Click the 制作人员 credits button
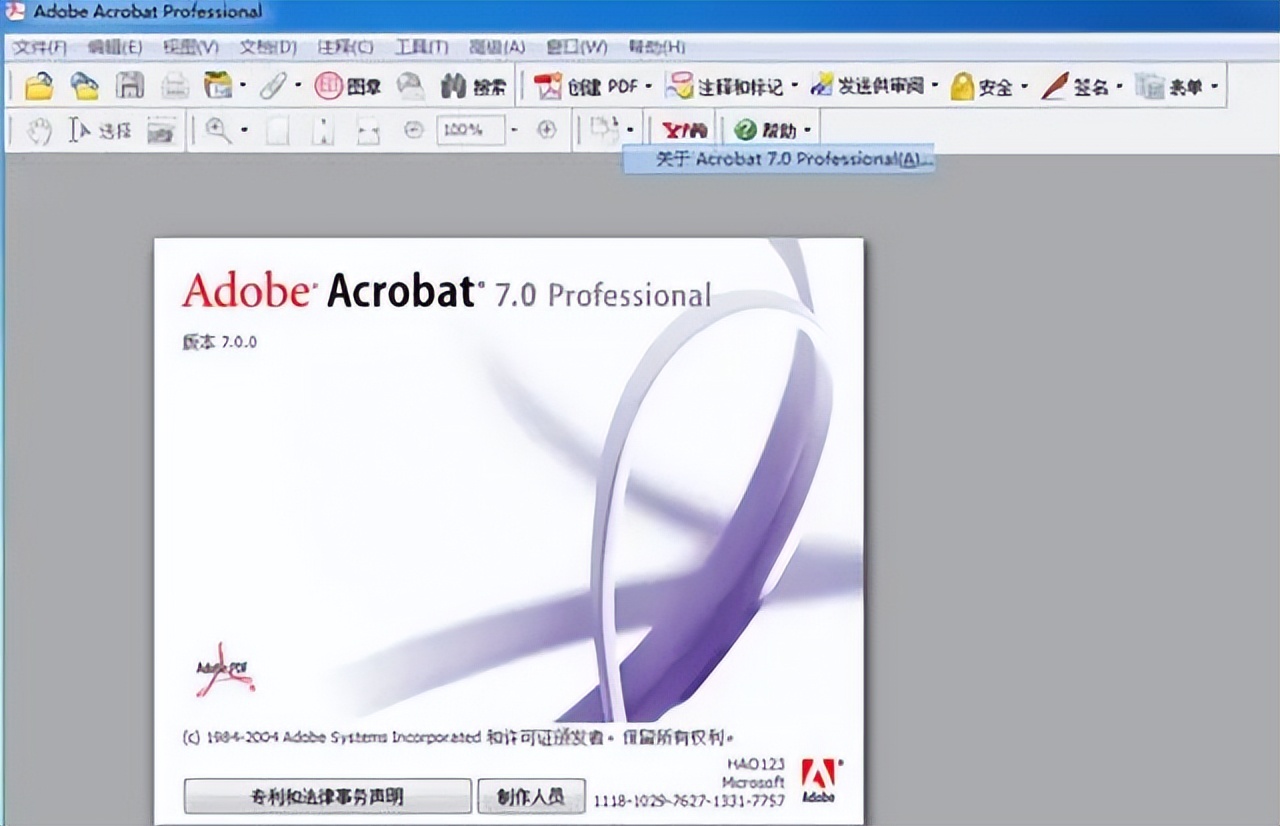This screenshot has height=826, width=1280. coord(531,796)
